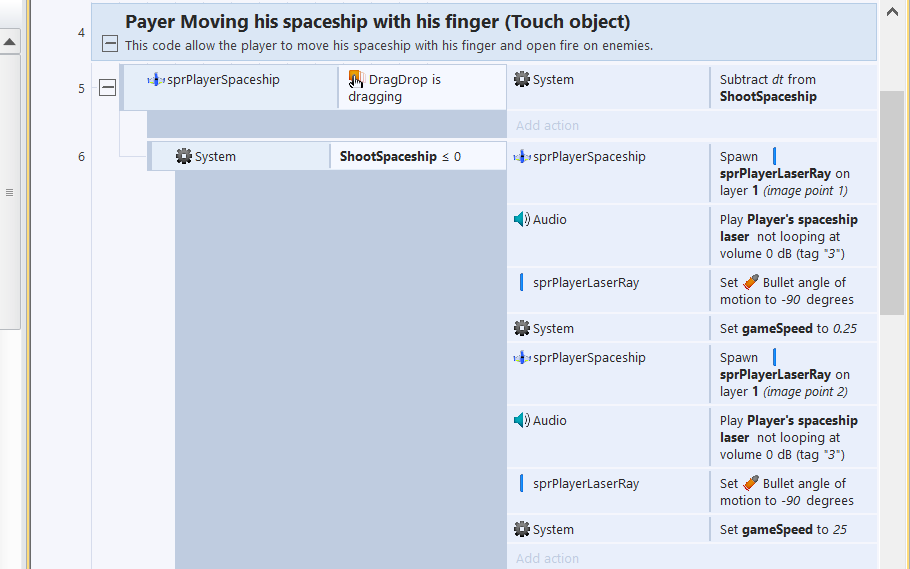Image resolution: width=910 pixels, height=569 pixels.
Task: Click the System gear icon for Subtract dt action
Action: (522, 80)
